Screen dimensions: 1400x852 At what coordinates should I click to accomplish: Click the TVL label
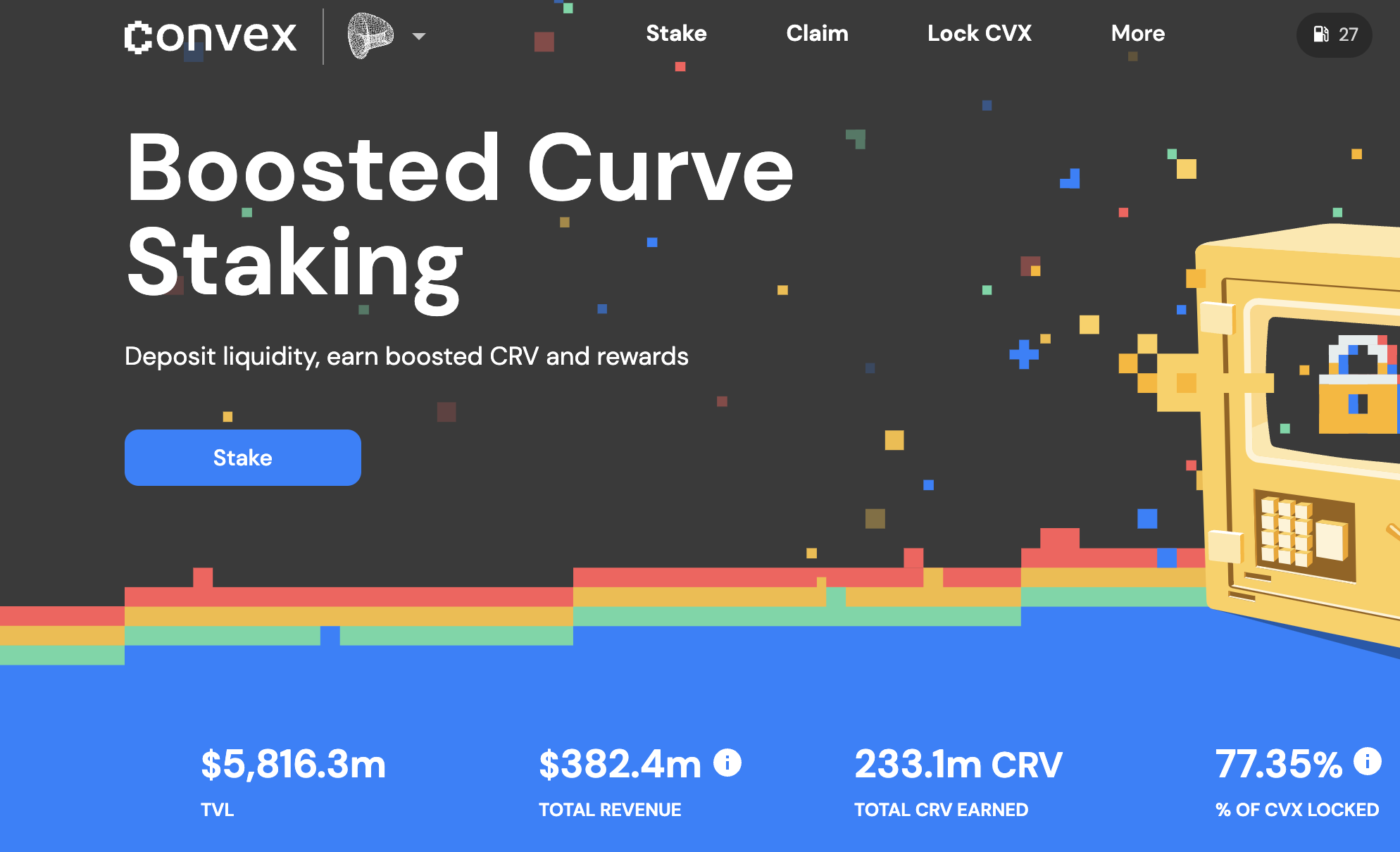[x=218, y=810]
